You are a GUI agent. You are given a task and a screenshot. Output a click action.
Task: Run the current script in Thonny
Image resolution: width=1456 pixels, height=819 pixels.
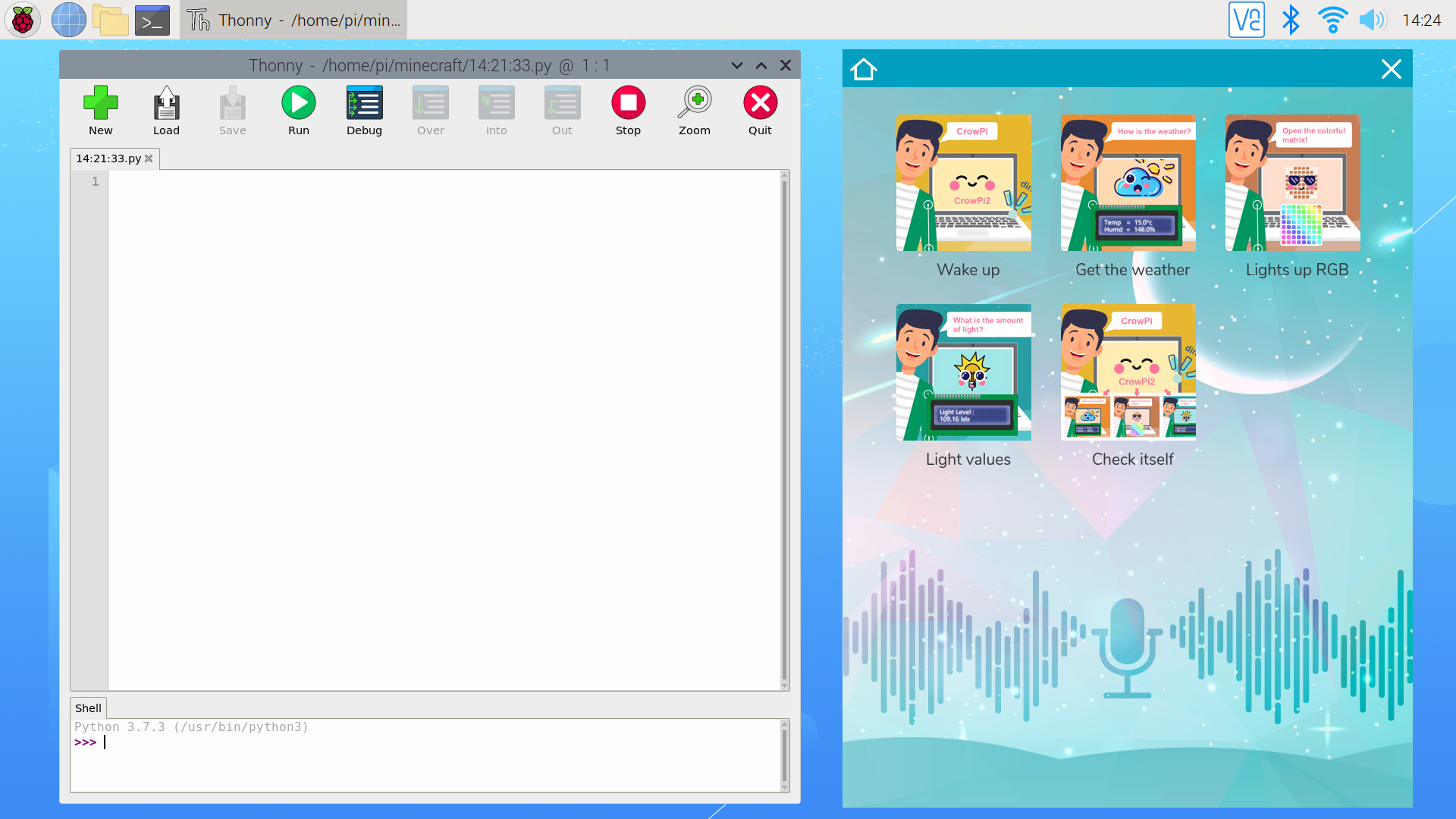(x=298, y=110)
